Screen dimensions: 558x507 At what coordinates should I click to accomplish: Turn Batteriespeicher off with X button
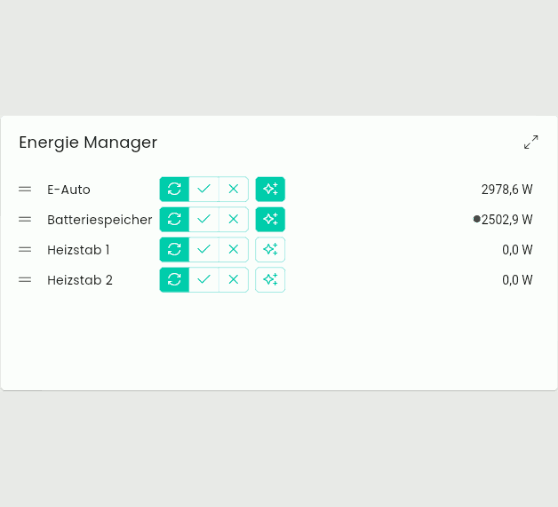tap(233, 219)
